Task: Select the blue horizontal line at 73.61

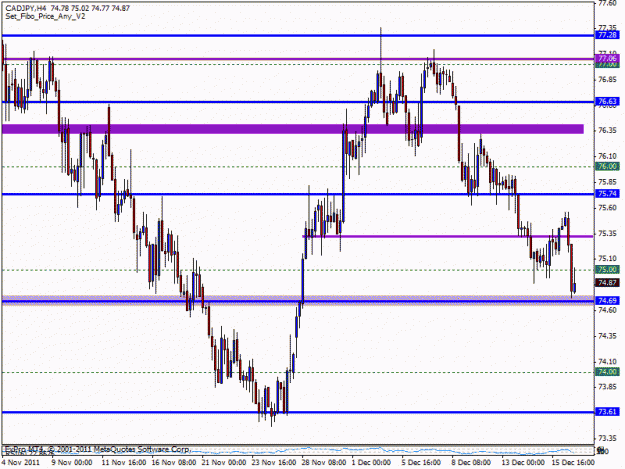Action: (298, 412)
